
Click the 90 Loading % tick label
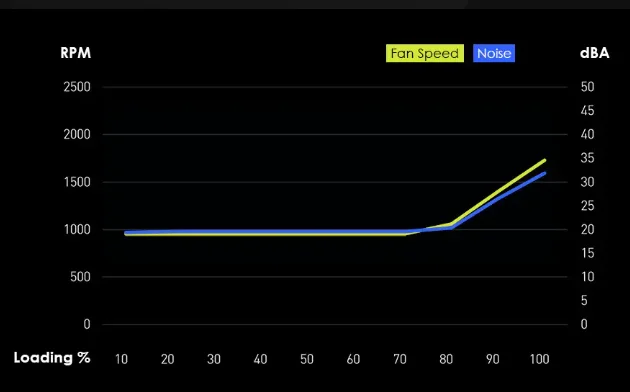coord(493,359)
